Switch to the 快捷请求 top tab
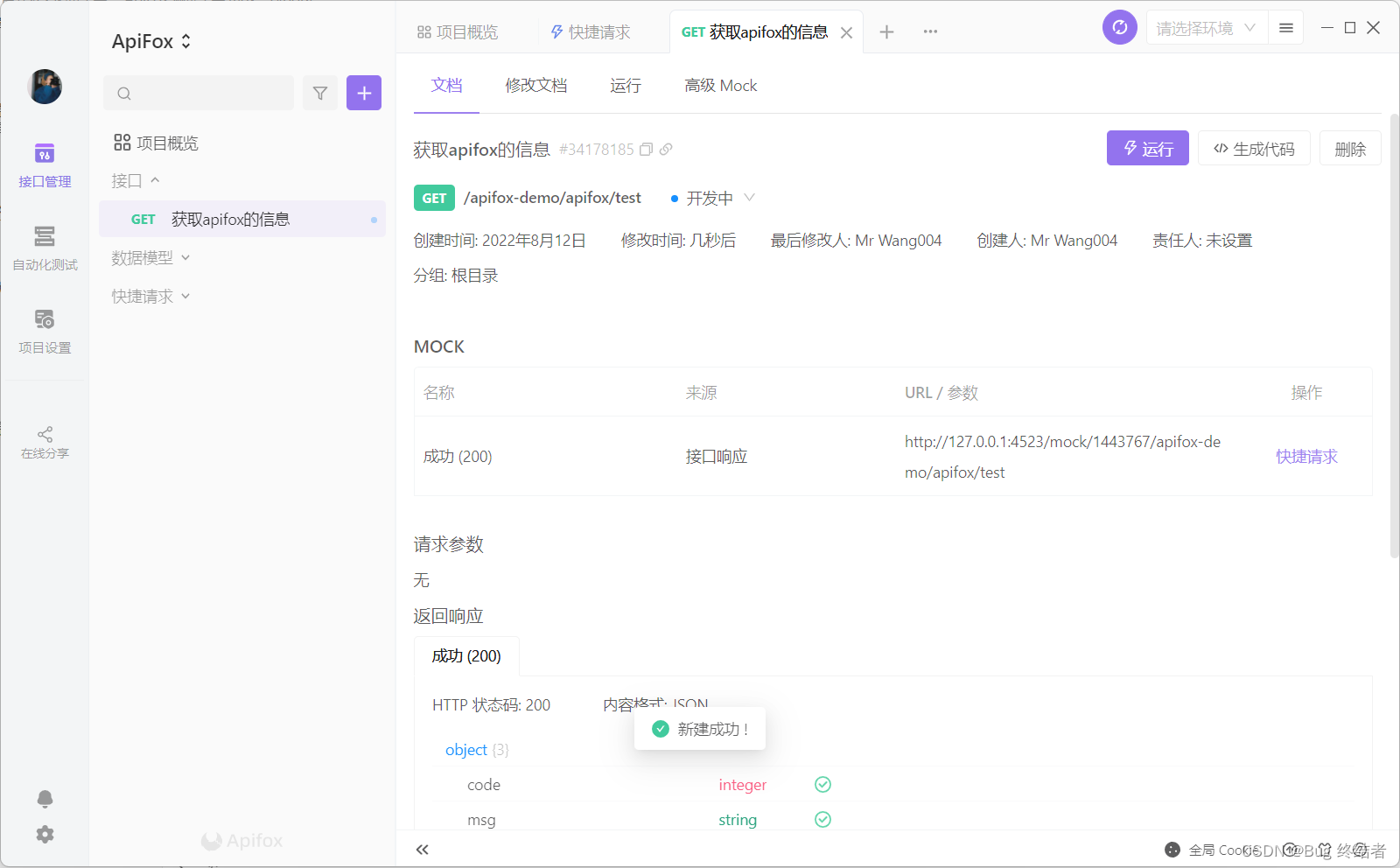 tap(591, 32)
